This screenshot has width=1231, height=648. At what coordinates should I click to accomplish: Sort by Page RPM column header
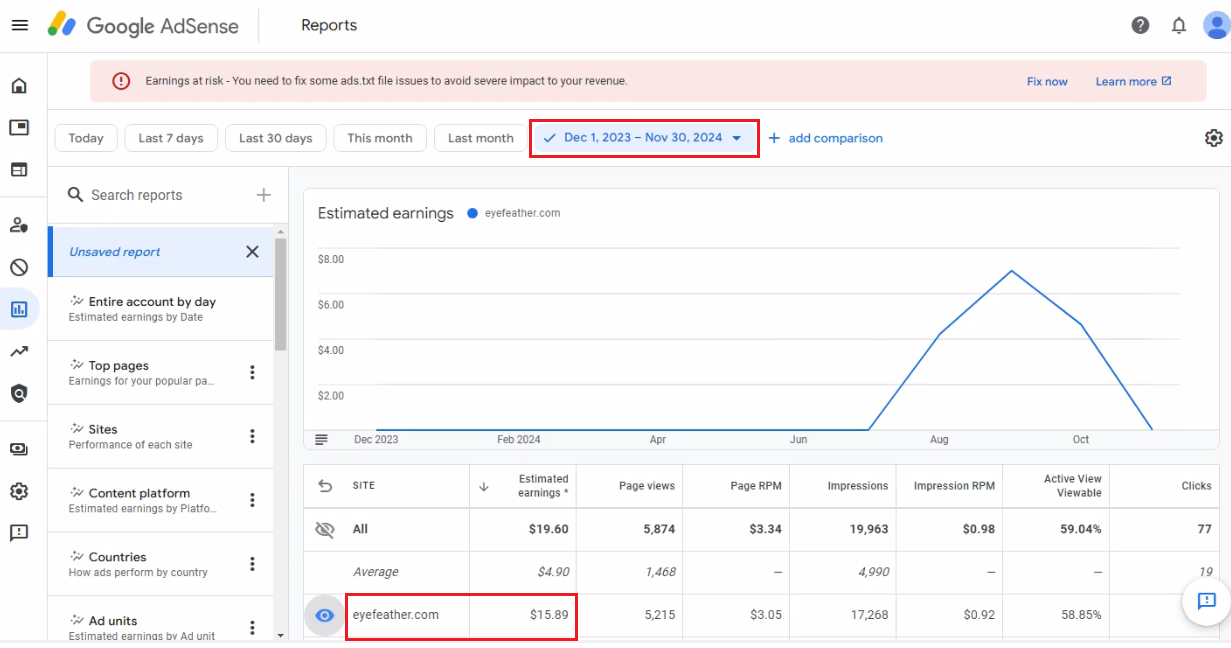point(755,486)
